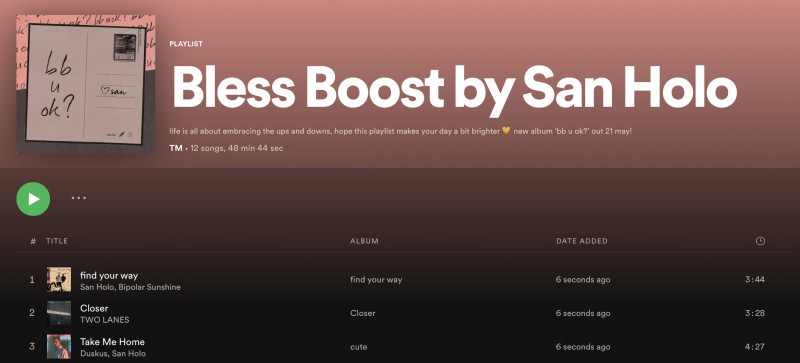The width and height of the screenshot is (800, 363).
Task: Open the Closer album link
Action: click(x=363, y=313)
